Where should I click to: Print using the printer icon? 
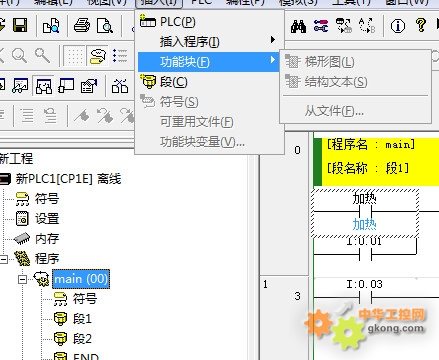(82, 25)
